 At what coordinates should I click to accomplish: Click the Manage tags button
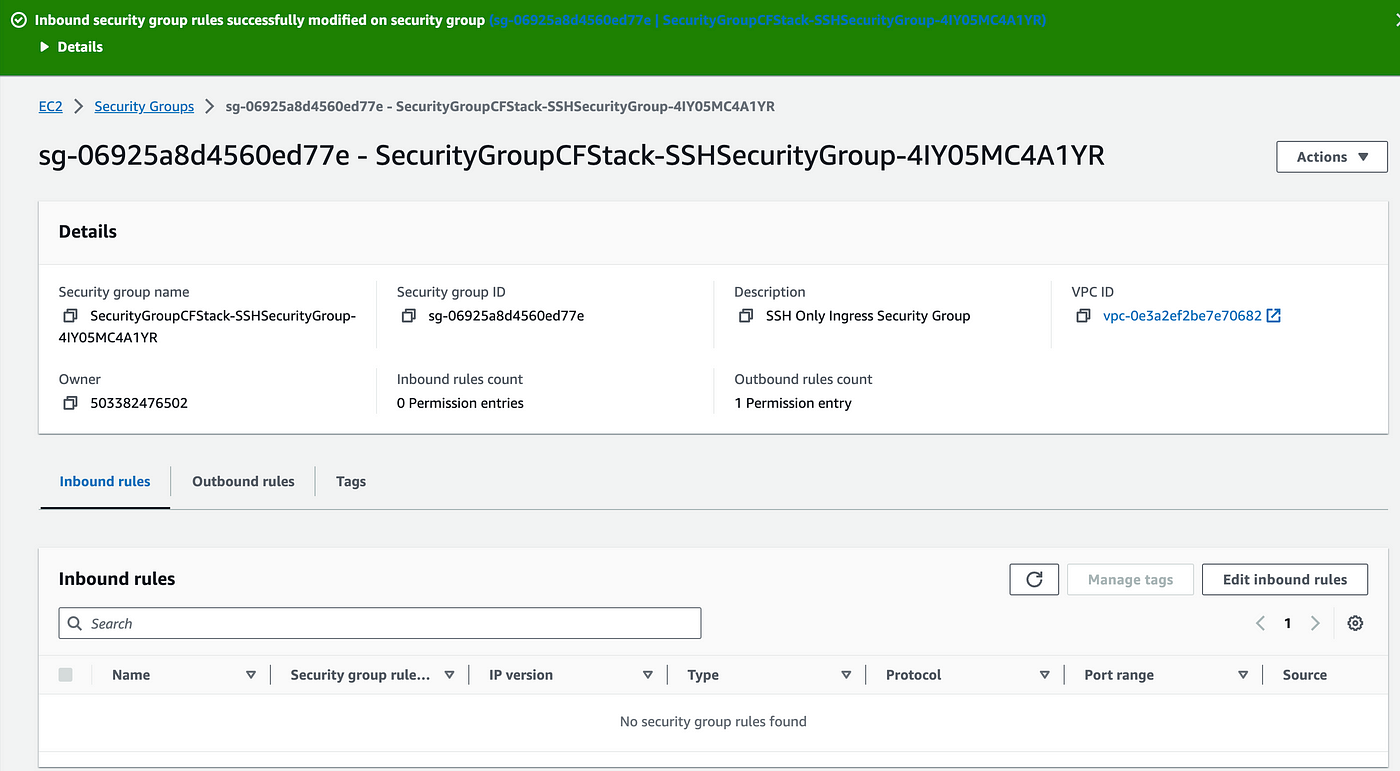click(1130, 579)
